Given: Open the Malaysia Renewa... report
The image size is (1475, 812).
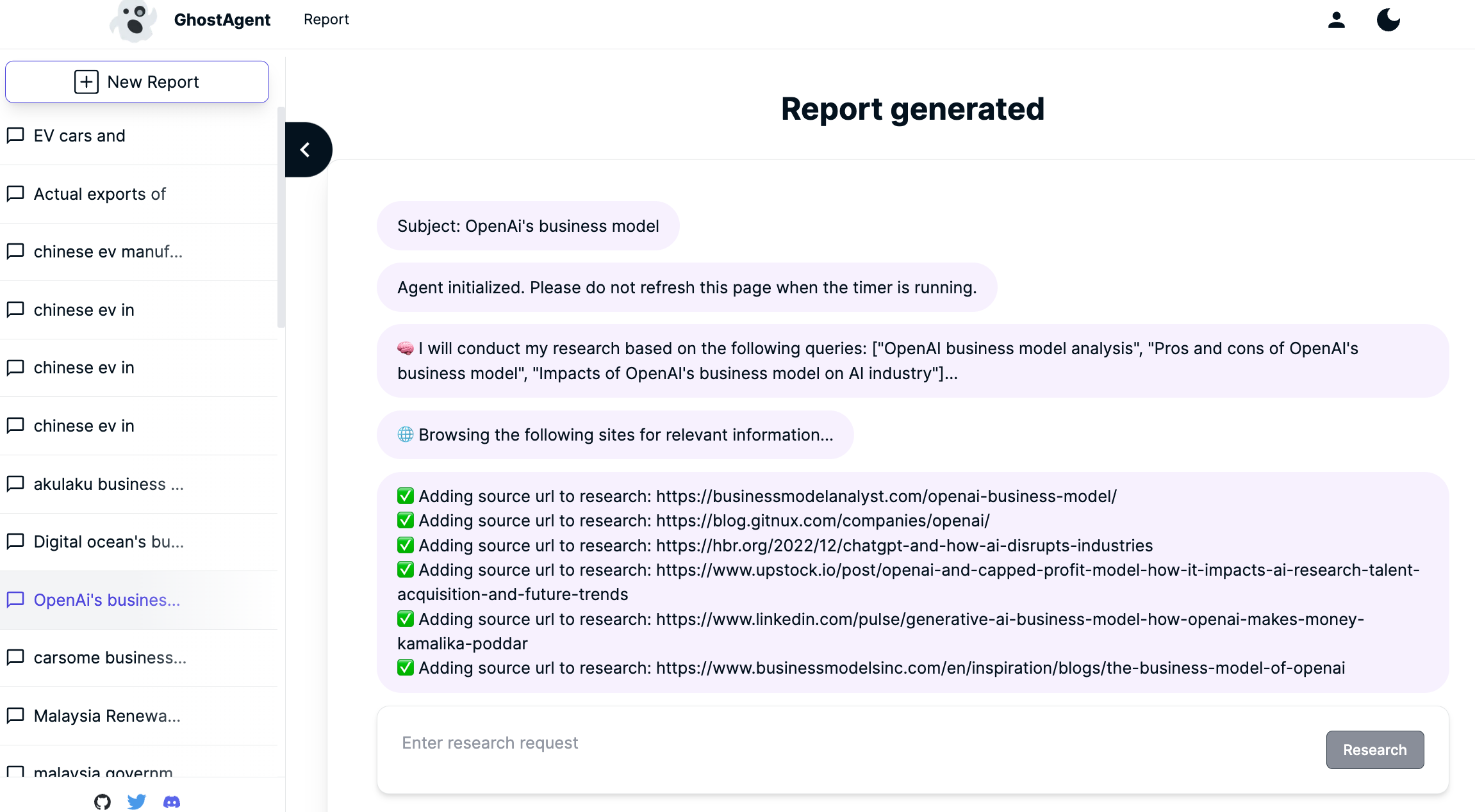Looking at the screenshot, I should click(107, 716).
